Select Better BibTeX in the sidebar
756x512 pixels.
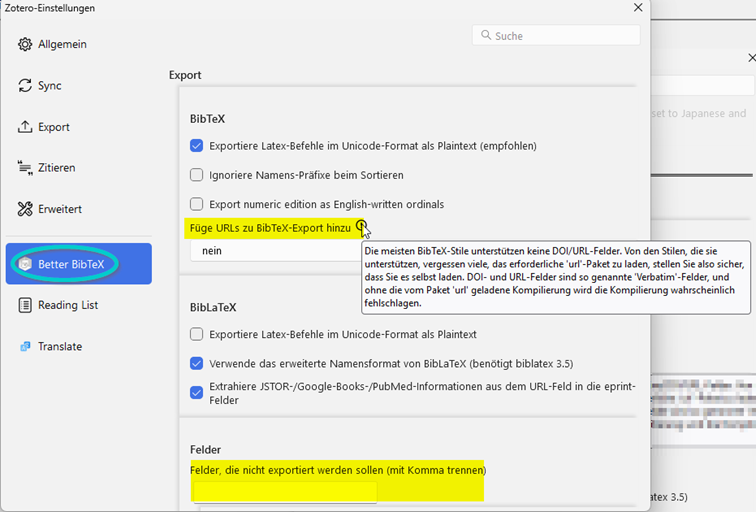tap(79, 264)
